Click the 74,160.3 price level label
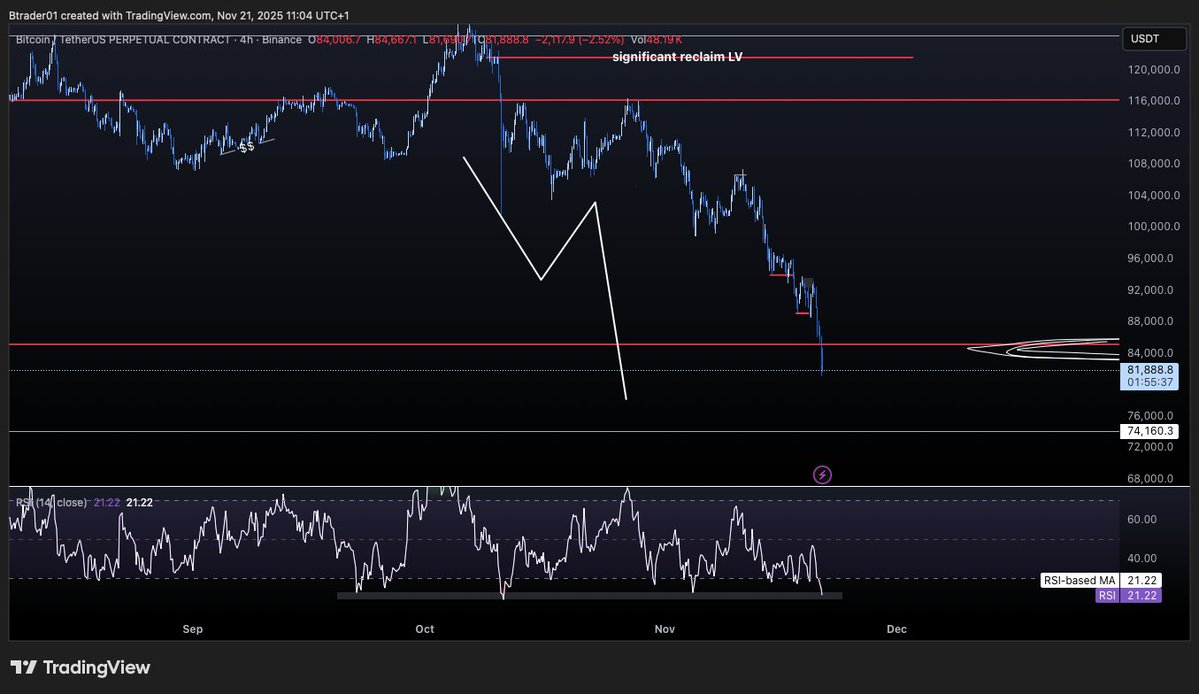The width and height of the screenshot is (1199, 694). click(x=1148, y=431)
